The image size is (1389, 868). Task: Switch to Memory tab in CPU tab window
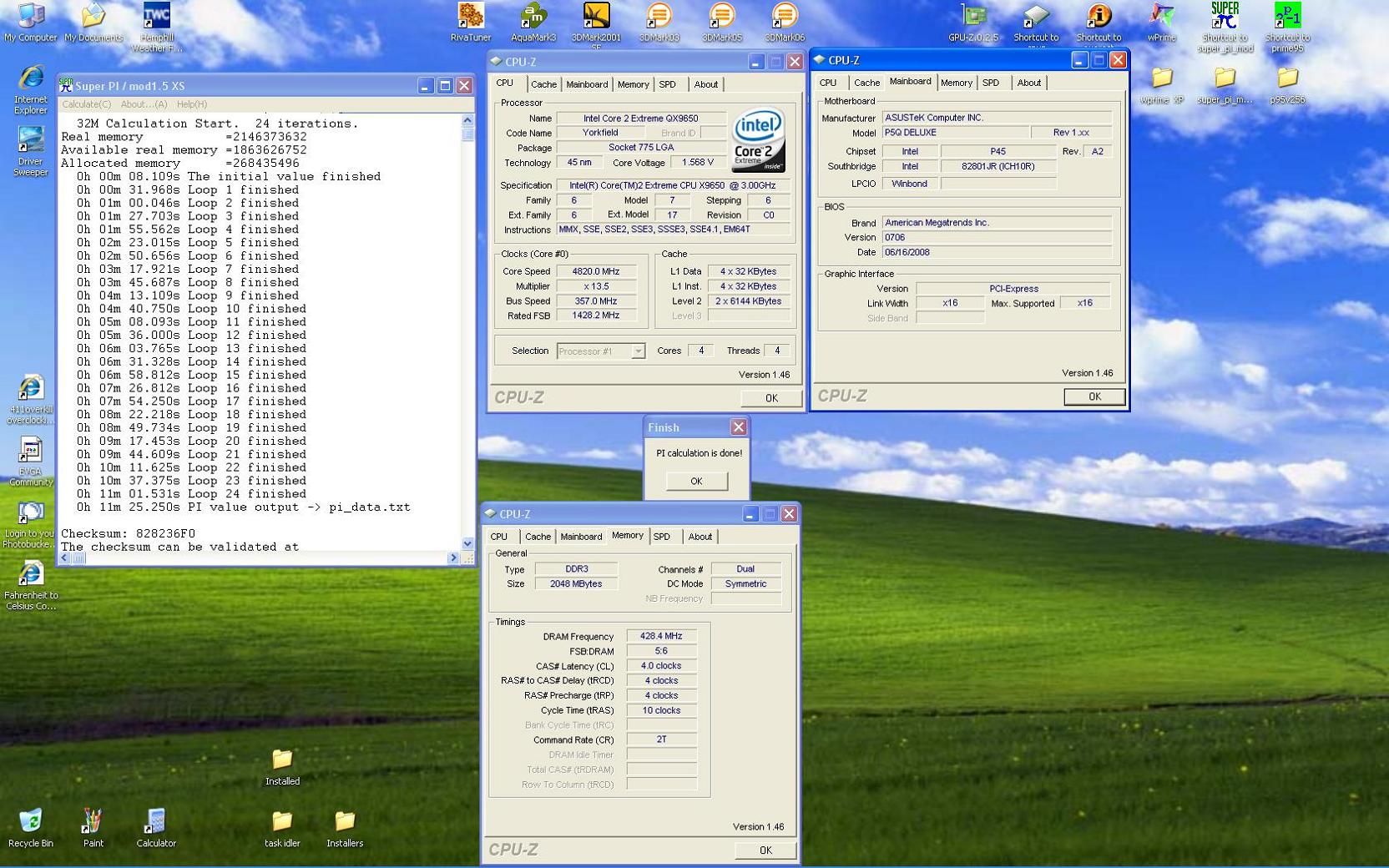(633, 84)
